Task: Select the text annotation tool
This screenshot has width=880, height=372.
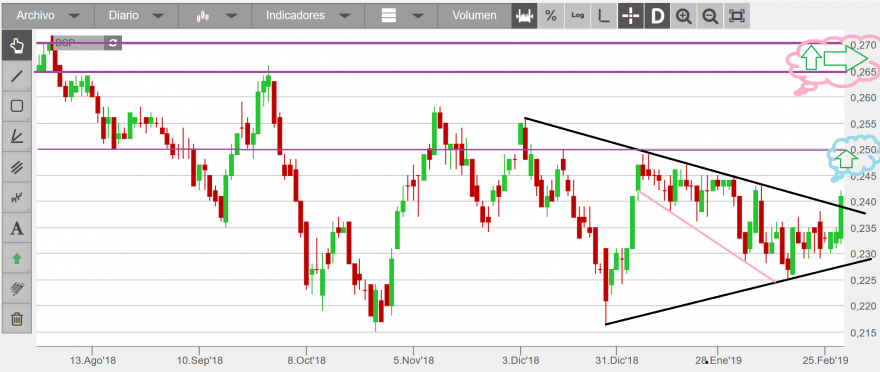Action: coord(17,228)
